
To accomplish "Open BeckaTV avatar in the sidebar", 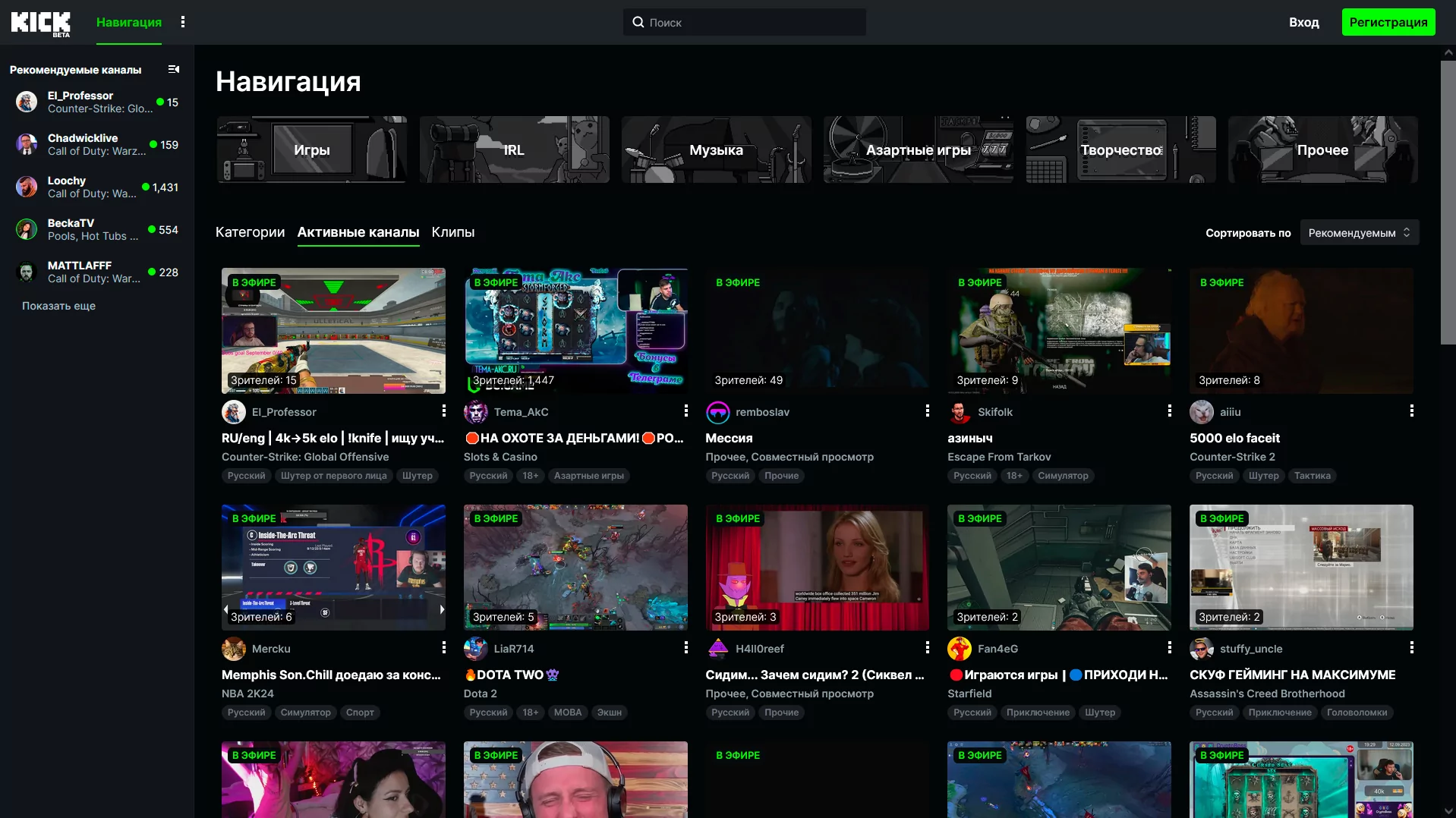I will tap(27, 229).
